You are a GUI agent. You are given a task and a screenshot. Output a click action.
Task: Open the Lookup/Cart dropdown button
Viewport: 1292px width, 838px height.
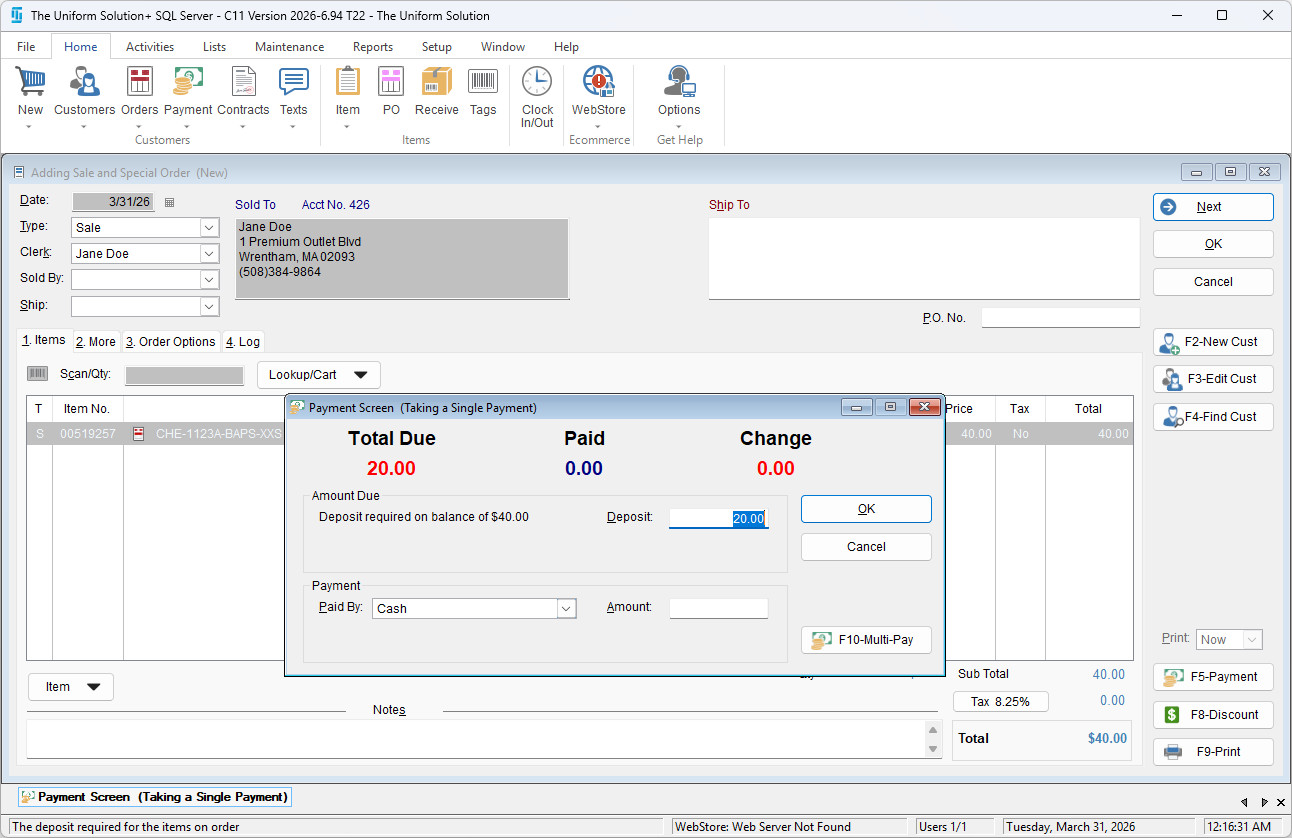tap(319, 375)
